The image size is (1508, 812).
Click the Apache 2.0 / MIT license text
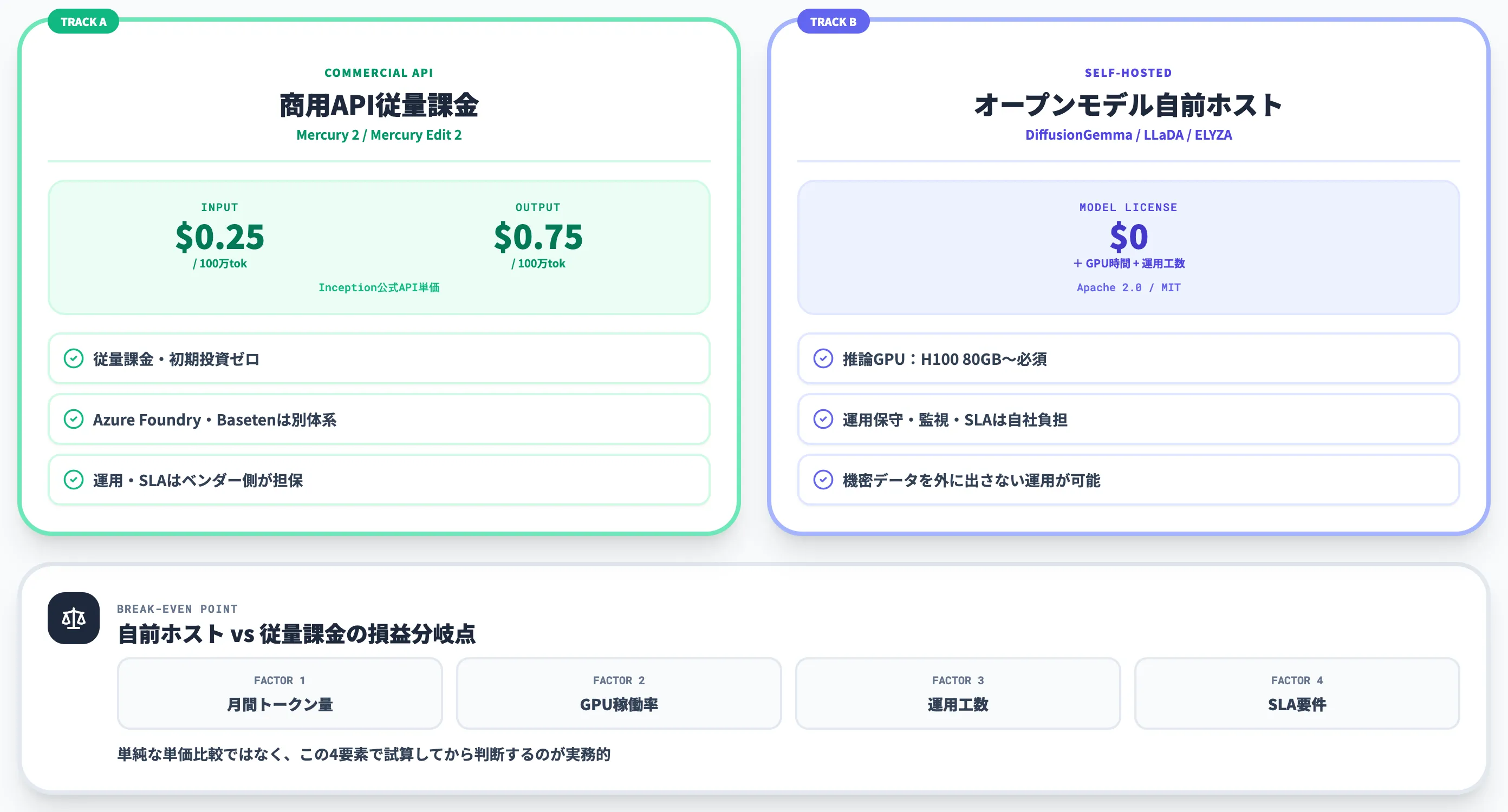point(1129,287)
